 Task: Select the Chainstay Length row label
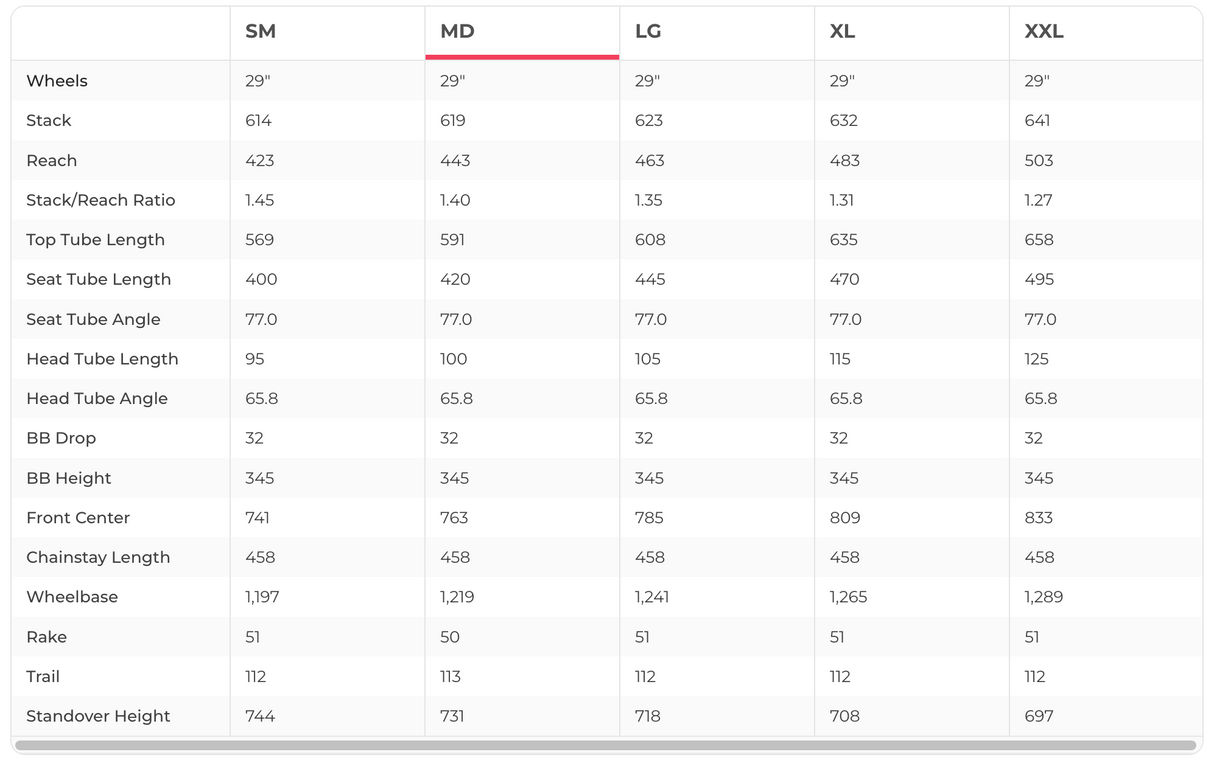[98, 557]
